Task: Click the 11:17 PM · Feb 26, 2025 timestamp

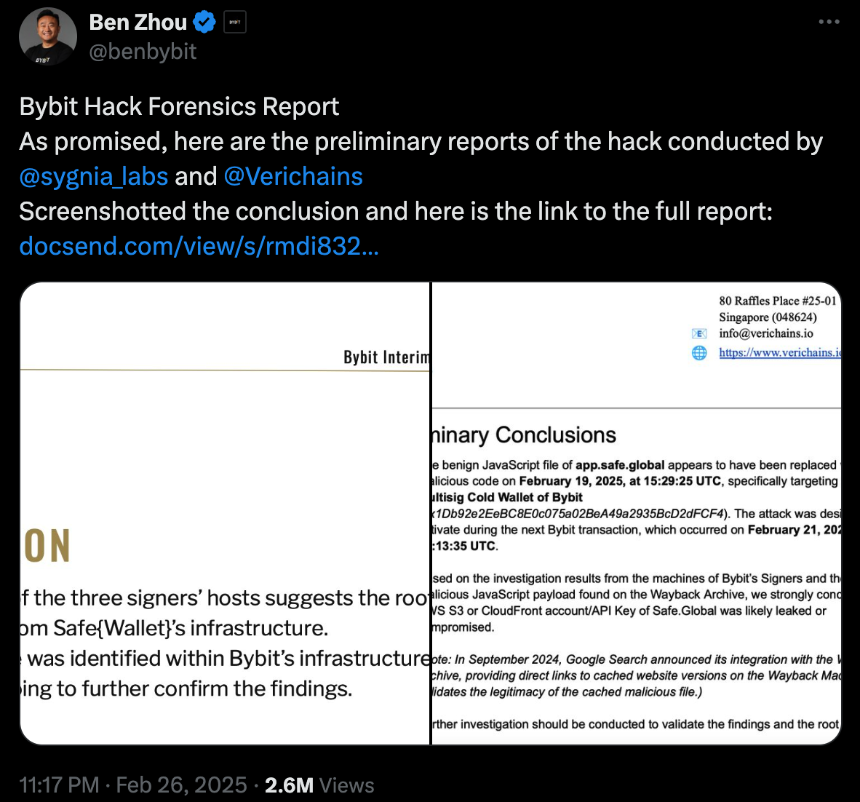Action: click(x=133, y=785)
